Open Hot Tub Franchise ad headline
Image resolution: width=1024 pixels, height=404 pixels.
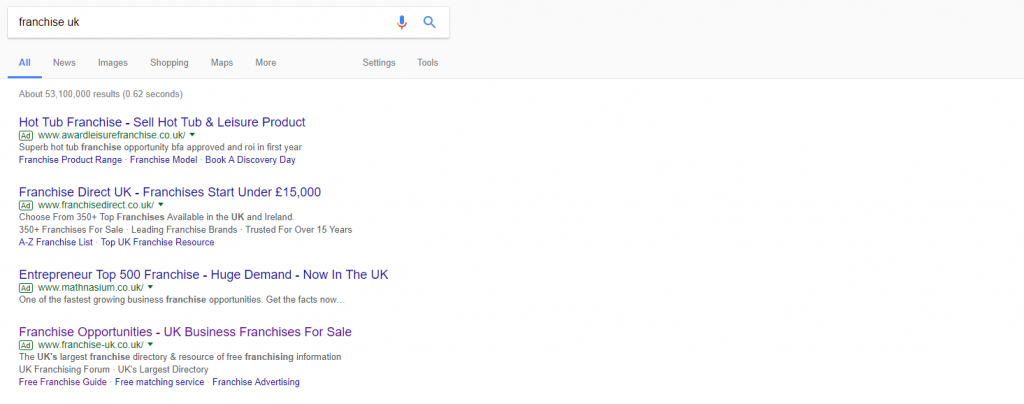point(162,122)
